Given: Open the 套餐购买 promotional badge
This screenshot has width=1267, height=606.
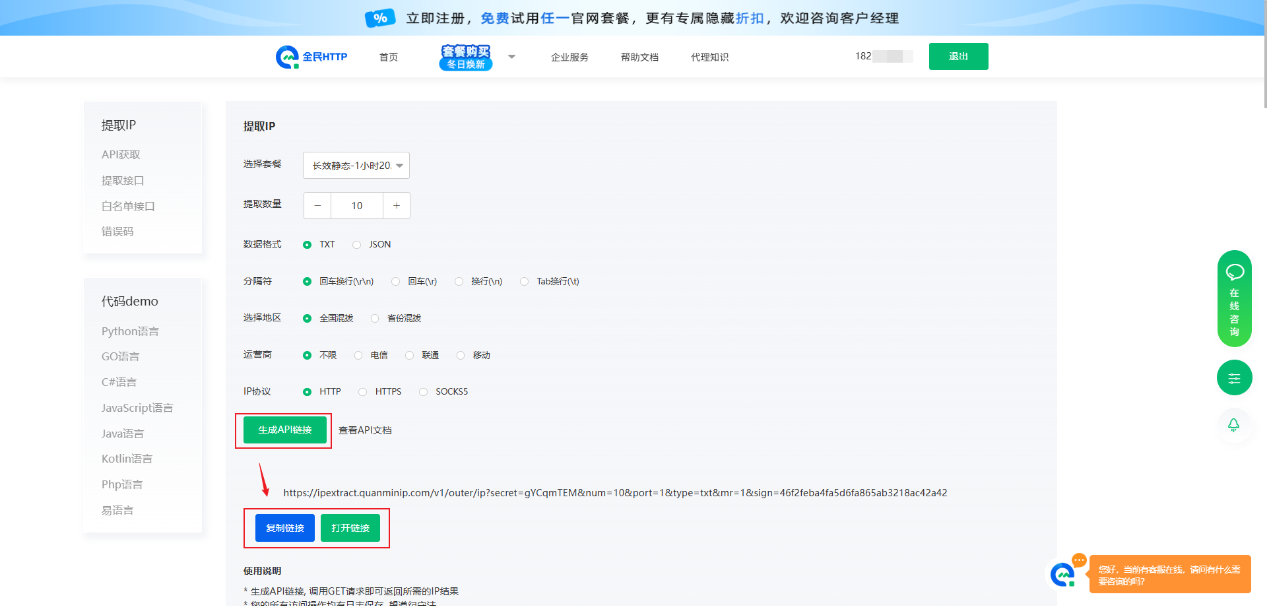Looking at the screenshot, I should [466, 57].
